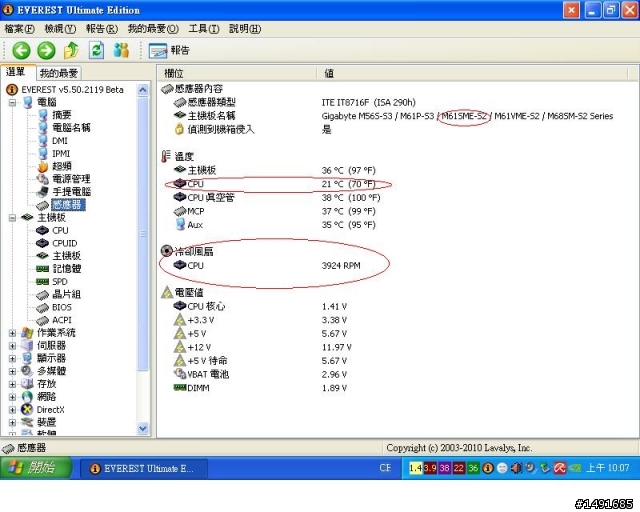Open the 我的最愛(O) menu
The height and width of the screenshot is (512, 640).
(x=153, y=29)
